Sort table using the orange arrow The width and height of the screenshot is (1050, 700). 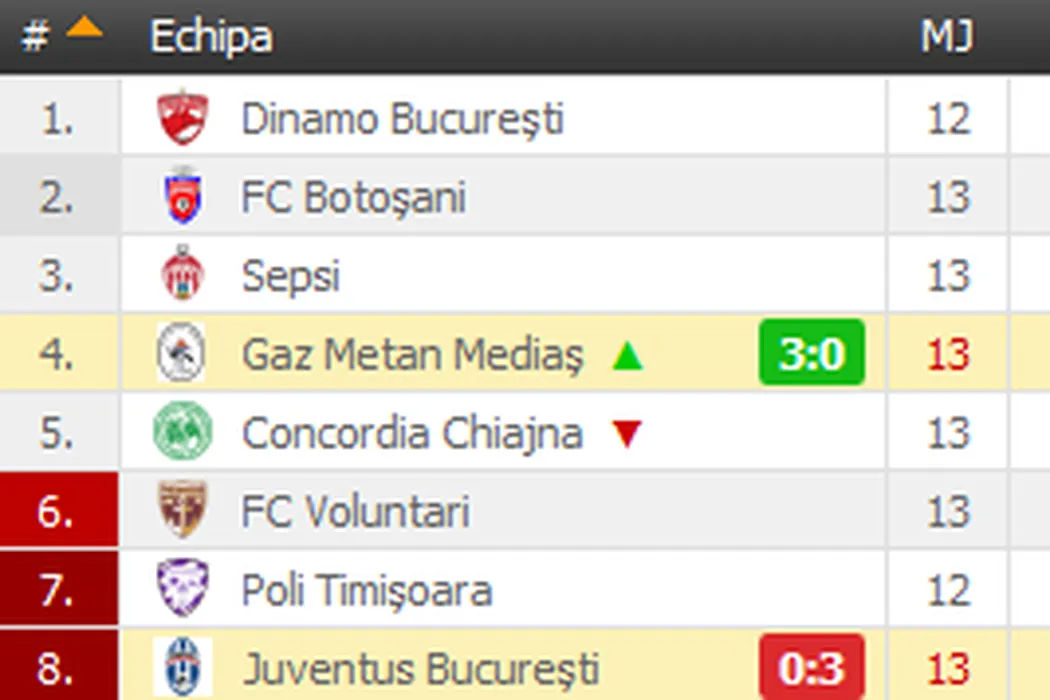[x=84, y=30]
